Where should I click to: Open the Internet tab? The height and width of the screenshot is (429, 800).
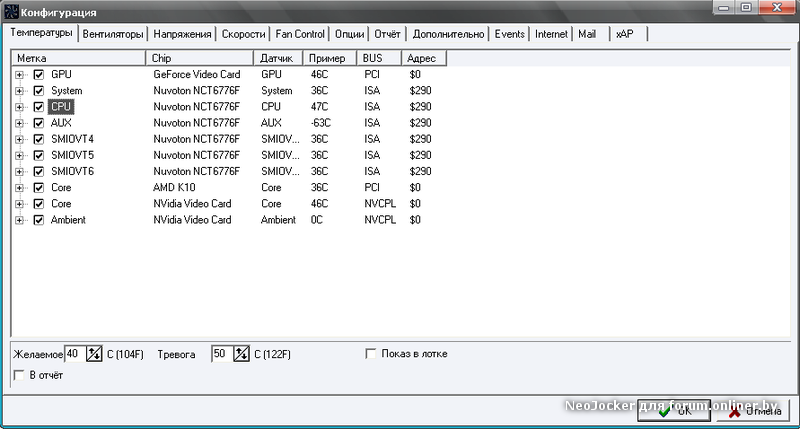point(551,34)
